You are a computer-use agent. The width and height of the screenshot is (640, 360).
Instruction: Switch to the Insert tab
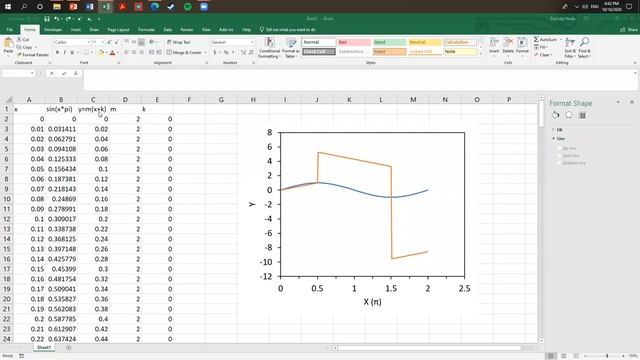pos(76,30)
